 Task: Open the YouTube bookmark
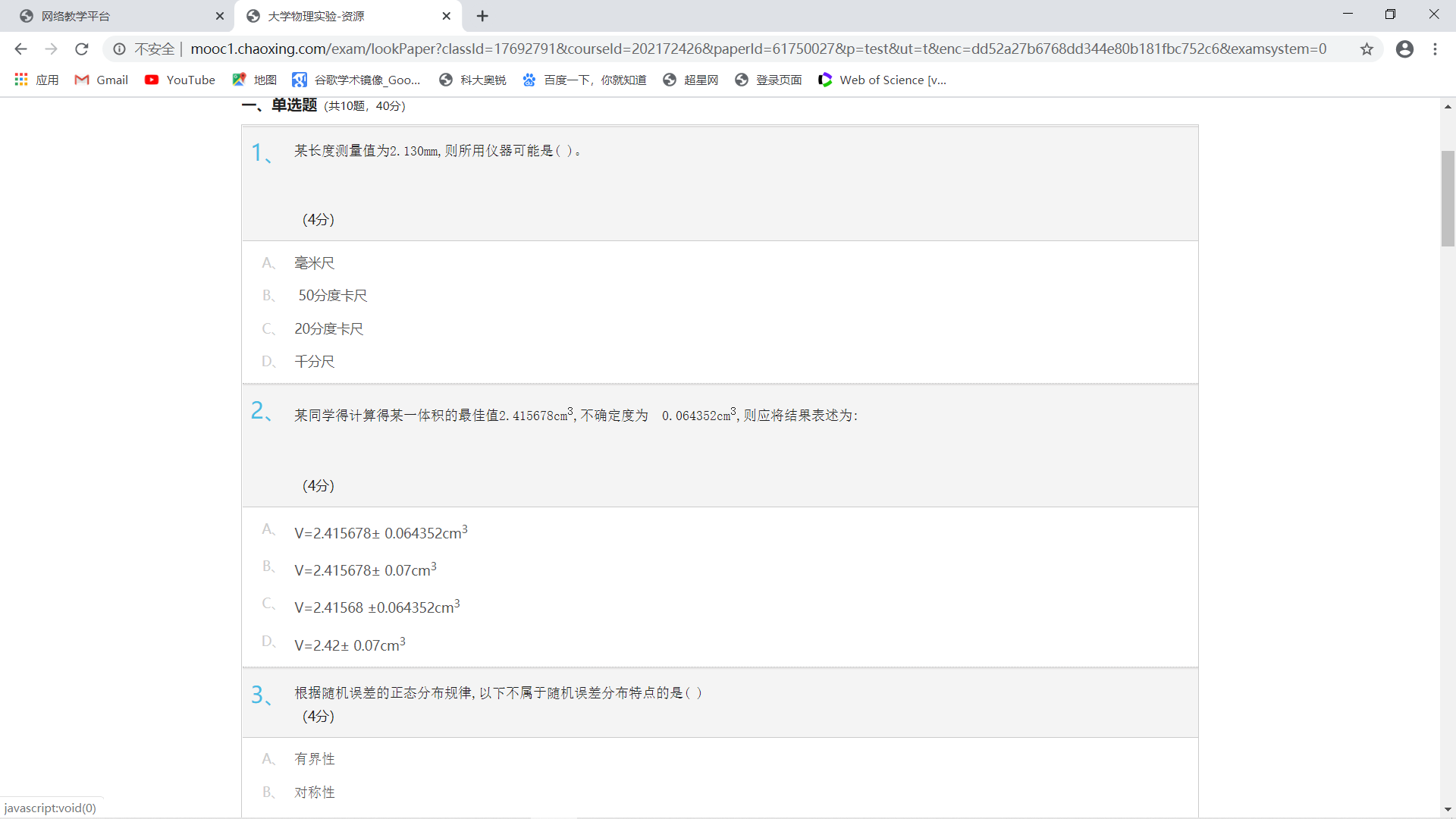coord(180,80)
